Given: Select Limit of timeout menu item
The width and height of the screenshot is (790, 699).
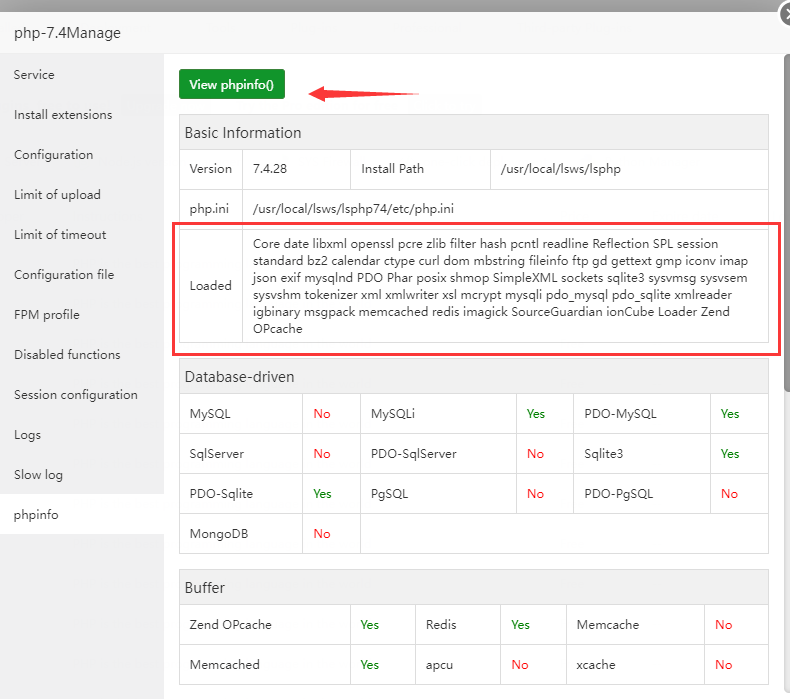Looking at the screenshot, I should pos(60,235).
